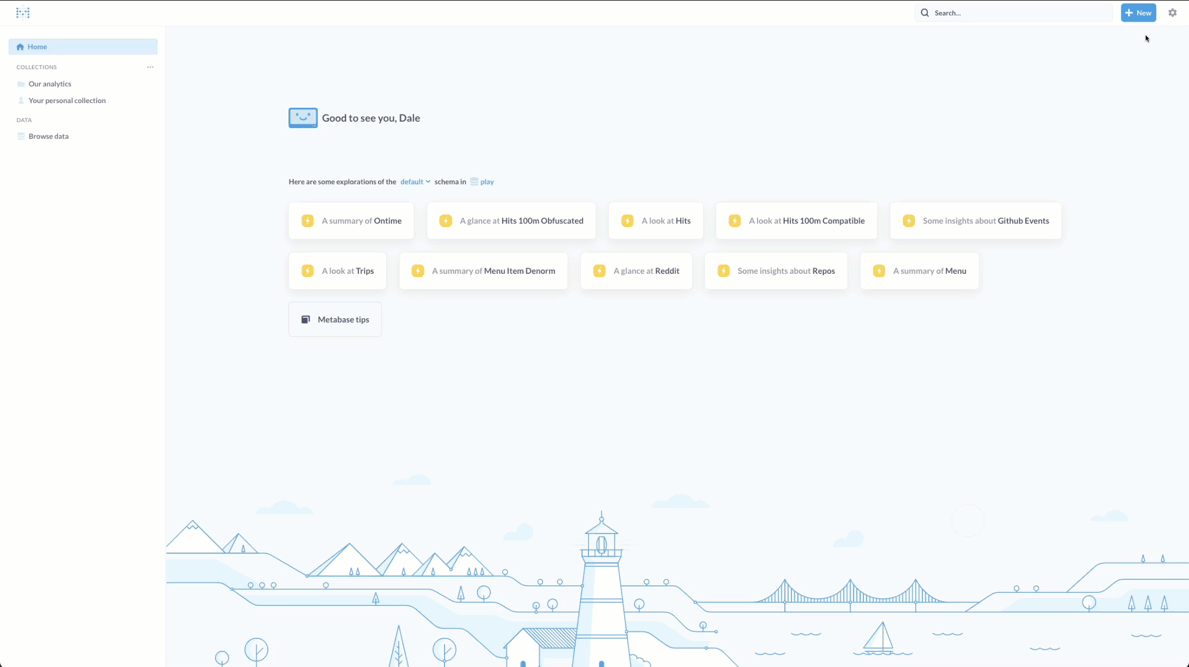Click the Home icon in sidebar
Viewport: 1189px width, 667px height.
click(20, 47)
